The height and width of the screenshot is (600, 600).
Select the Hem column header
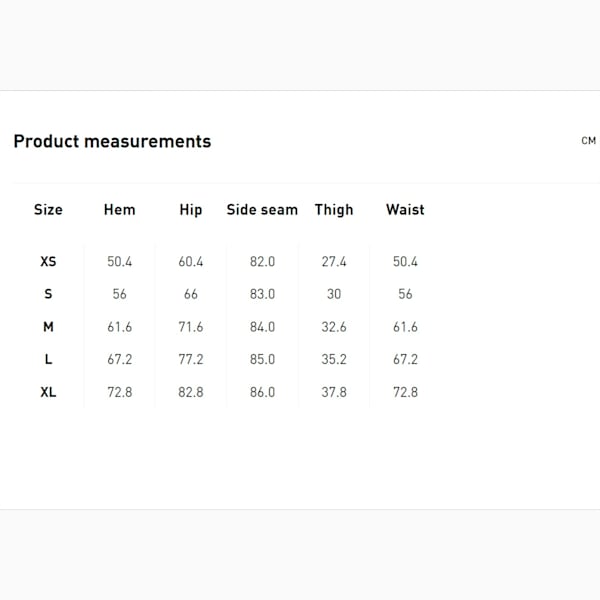click(119, 210)
